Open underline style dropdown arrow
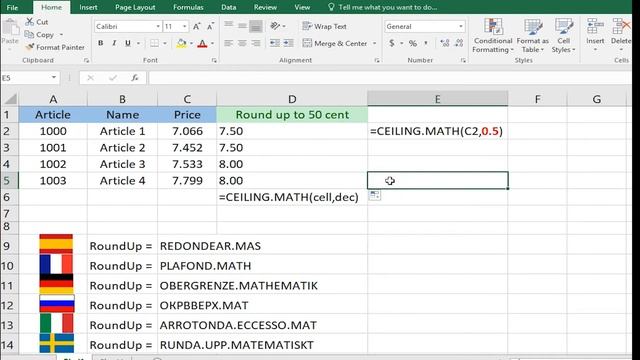The height and width of the screenshot is (360, 640). click(138, 44)
